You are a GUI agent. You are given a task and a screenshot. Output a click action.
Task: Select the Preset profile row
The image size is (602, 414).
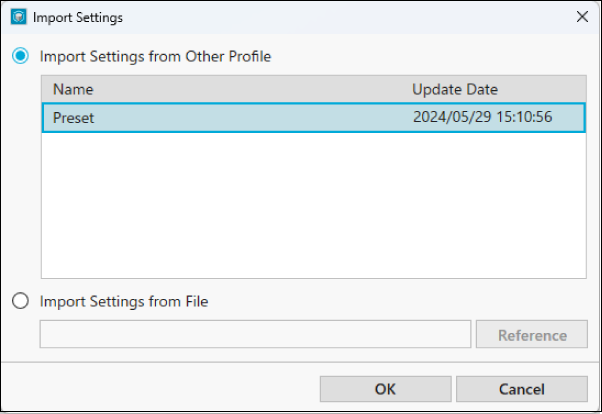pyautogui.click(x=314, y=118)
